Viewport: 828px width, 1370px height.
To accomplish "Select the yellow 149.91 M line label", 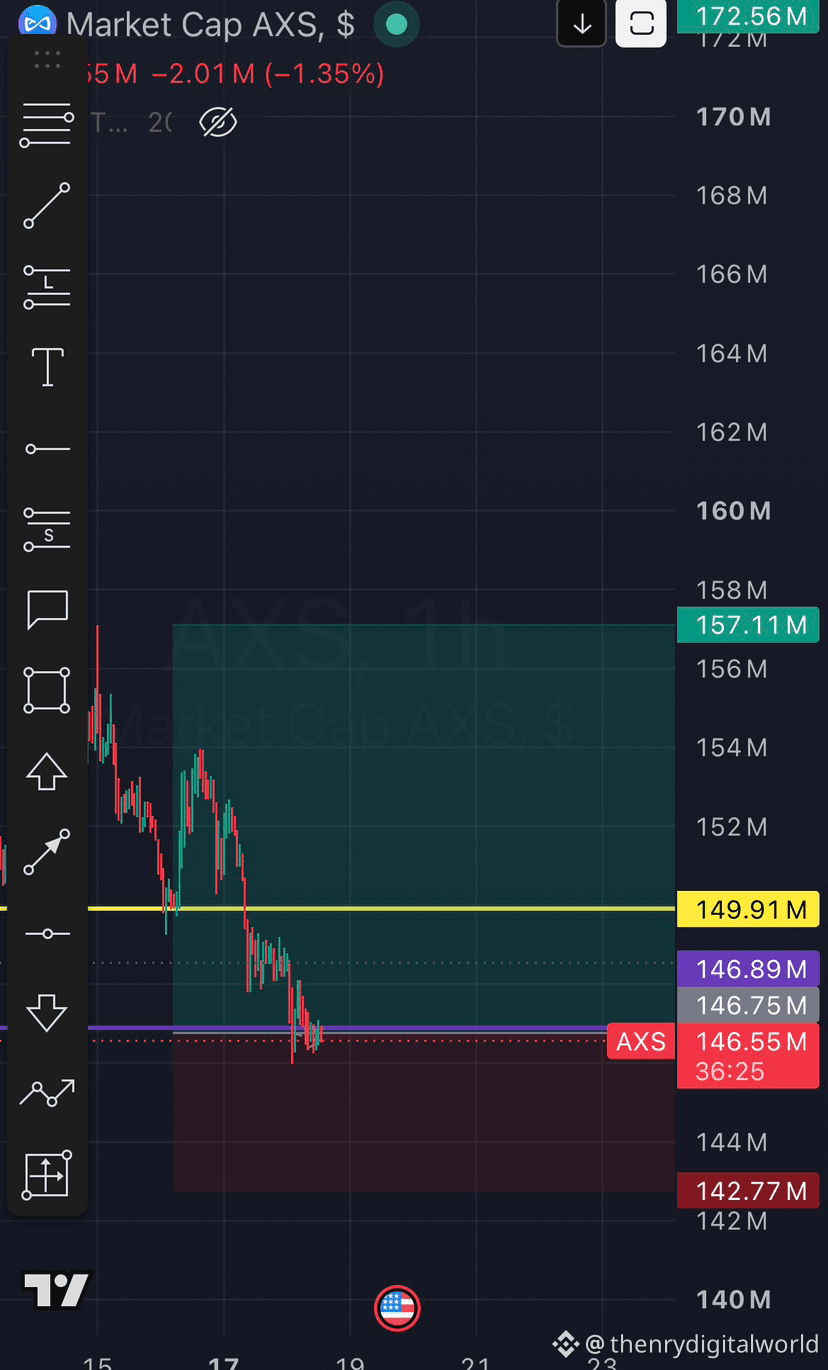I will coord(748,910).
